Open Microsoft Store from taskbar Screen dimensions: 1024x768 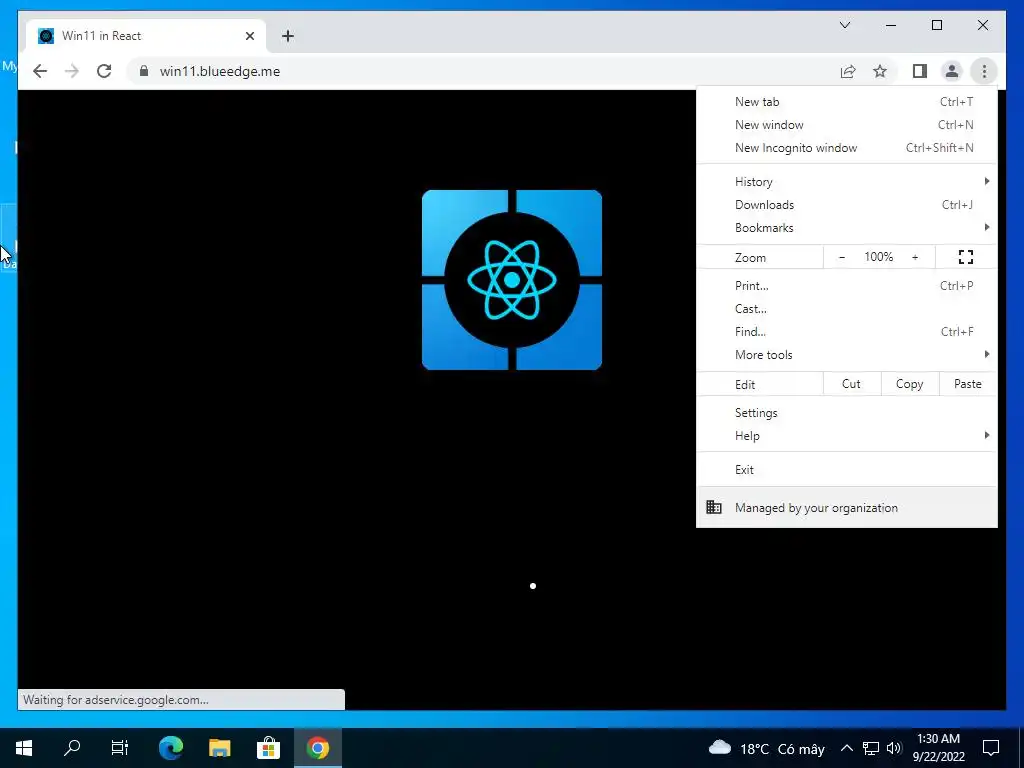[x=268, y=748]
